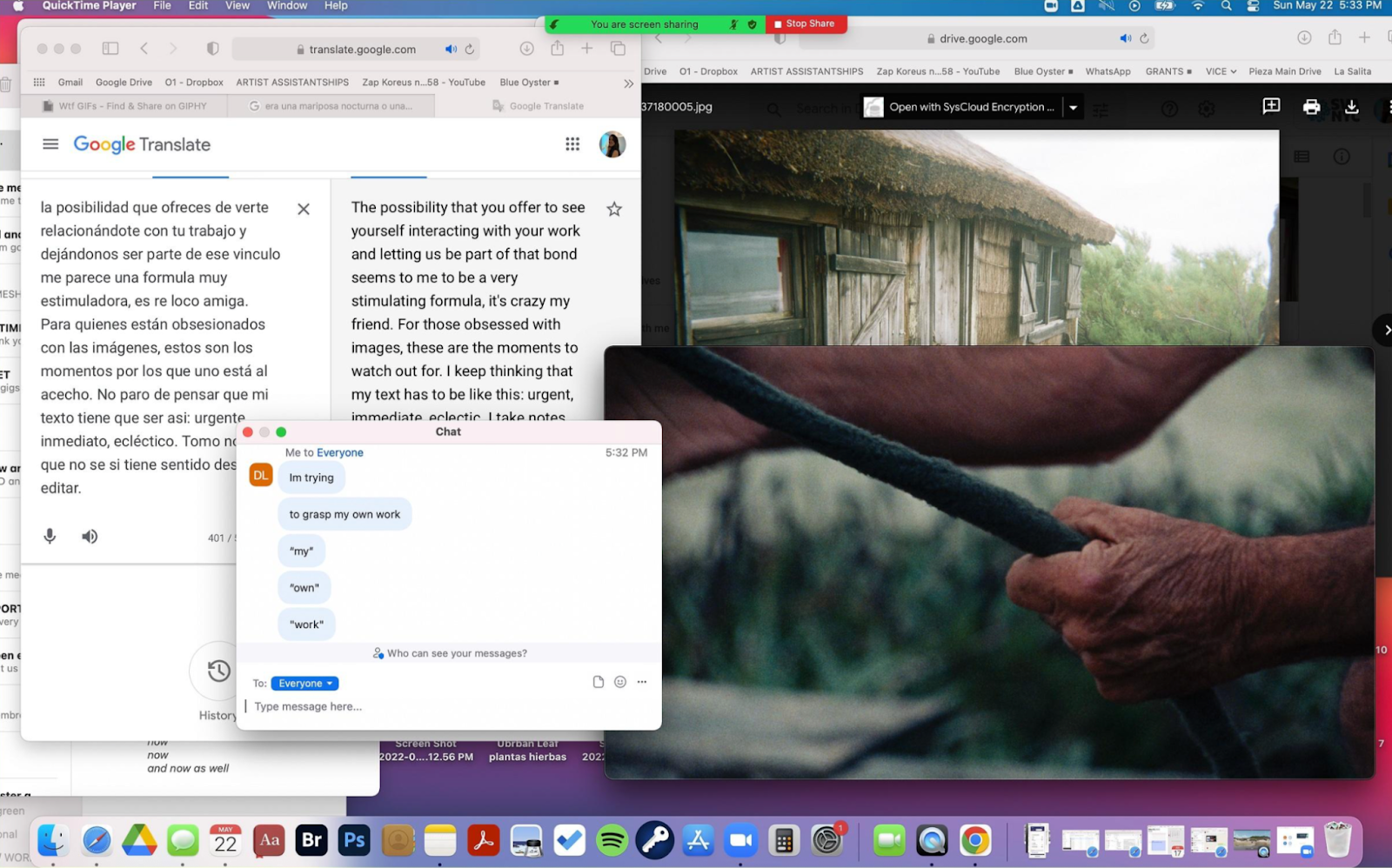Click the translate.google.com address bar

[x=358, y=50]
